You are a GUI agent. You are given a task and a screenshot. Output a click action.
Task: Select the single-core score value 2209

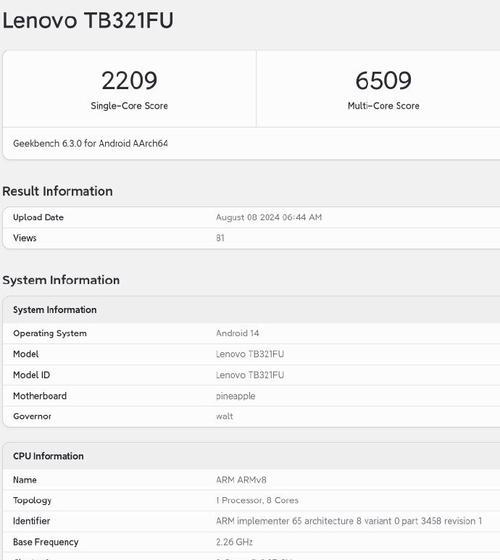pos(129,81)
